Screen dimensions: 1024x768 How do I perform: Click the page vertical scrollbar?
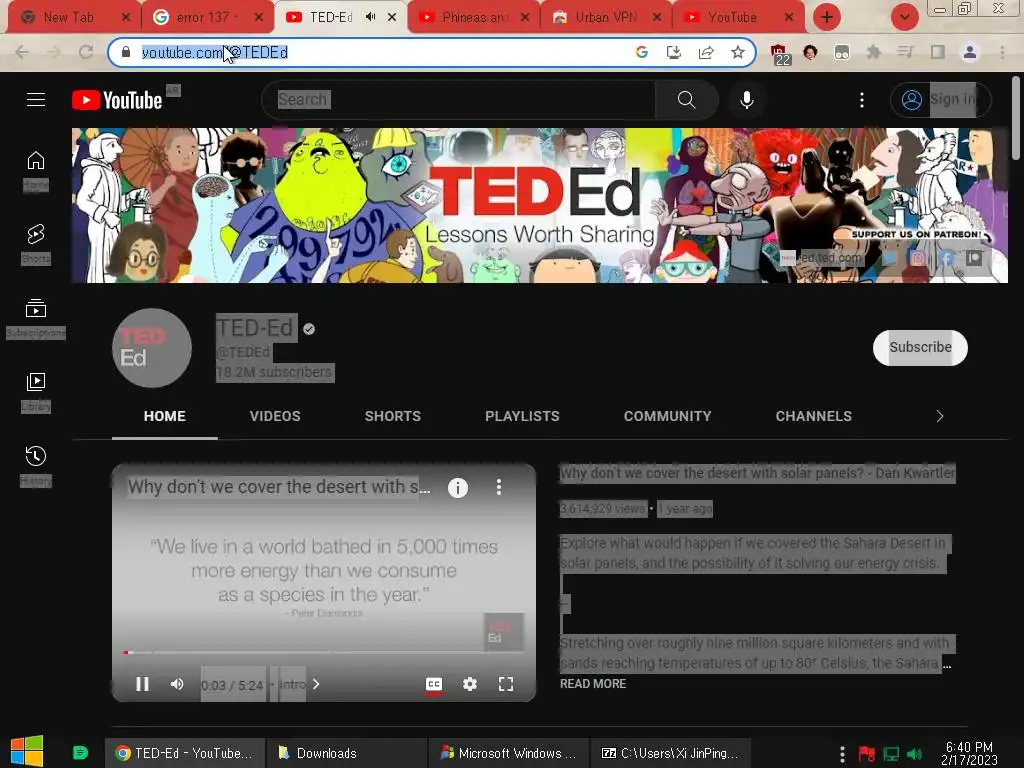click(1016, 118)
